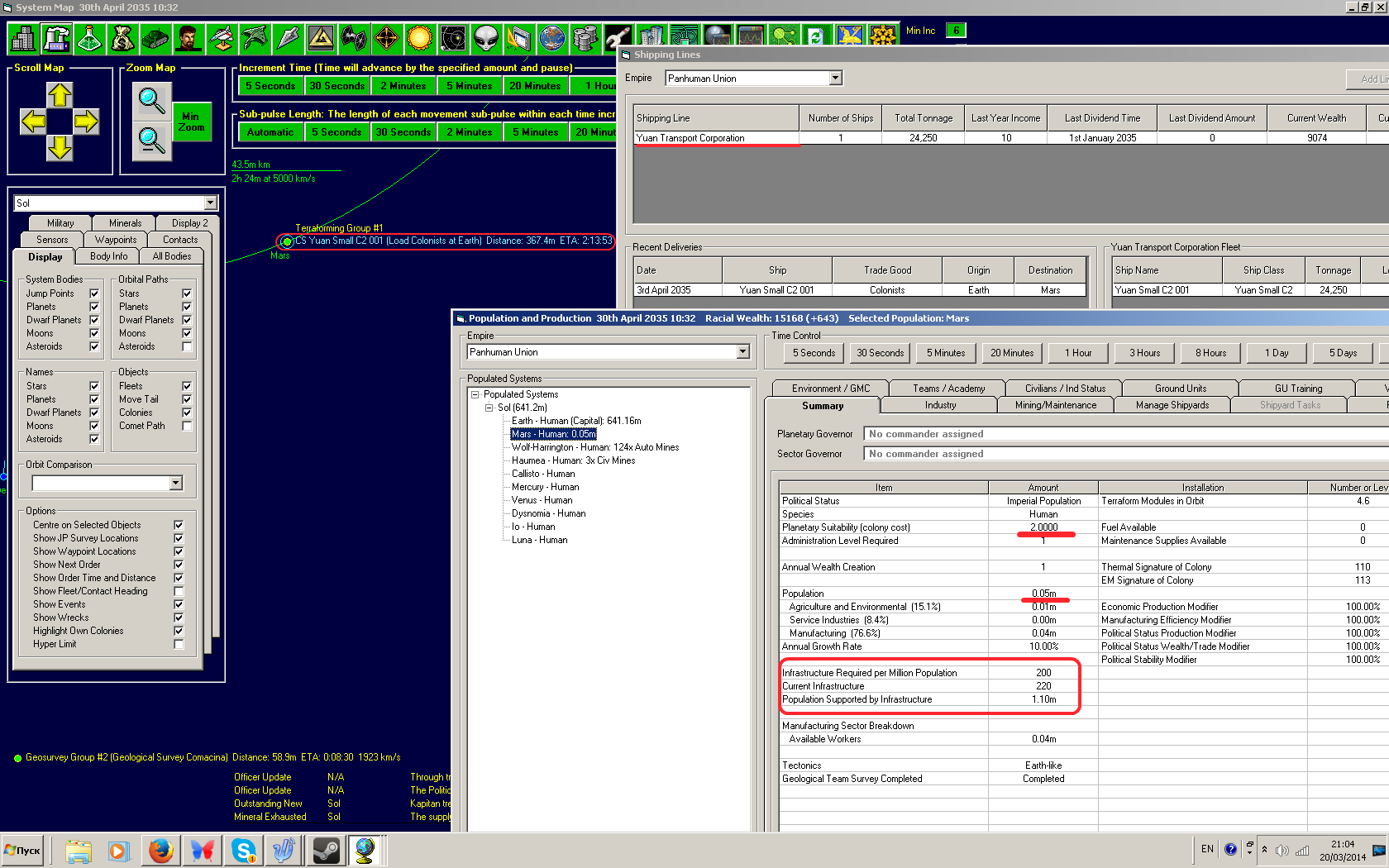Switch to the Minerals tab
1389x868 pixels.
click(125, 223)
